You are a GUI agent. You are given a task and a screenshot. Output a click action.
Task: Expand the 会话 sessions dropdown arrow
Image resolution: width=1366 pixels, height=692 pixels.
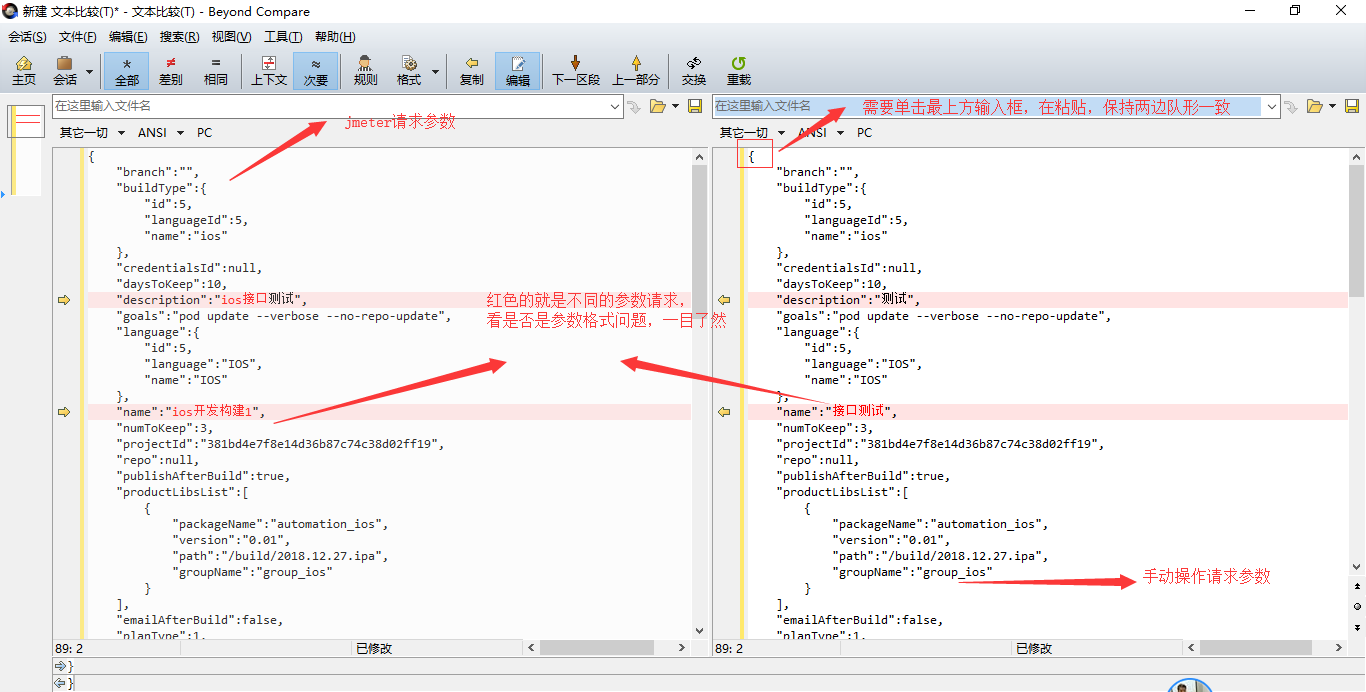(90, 72)
